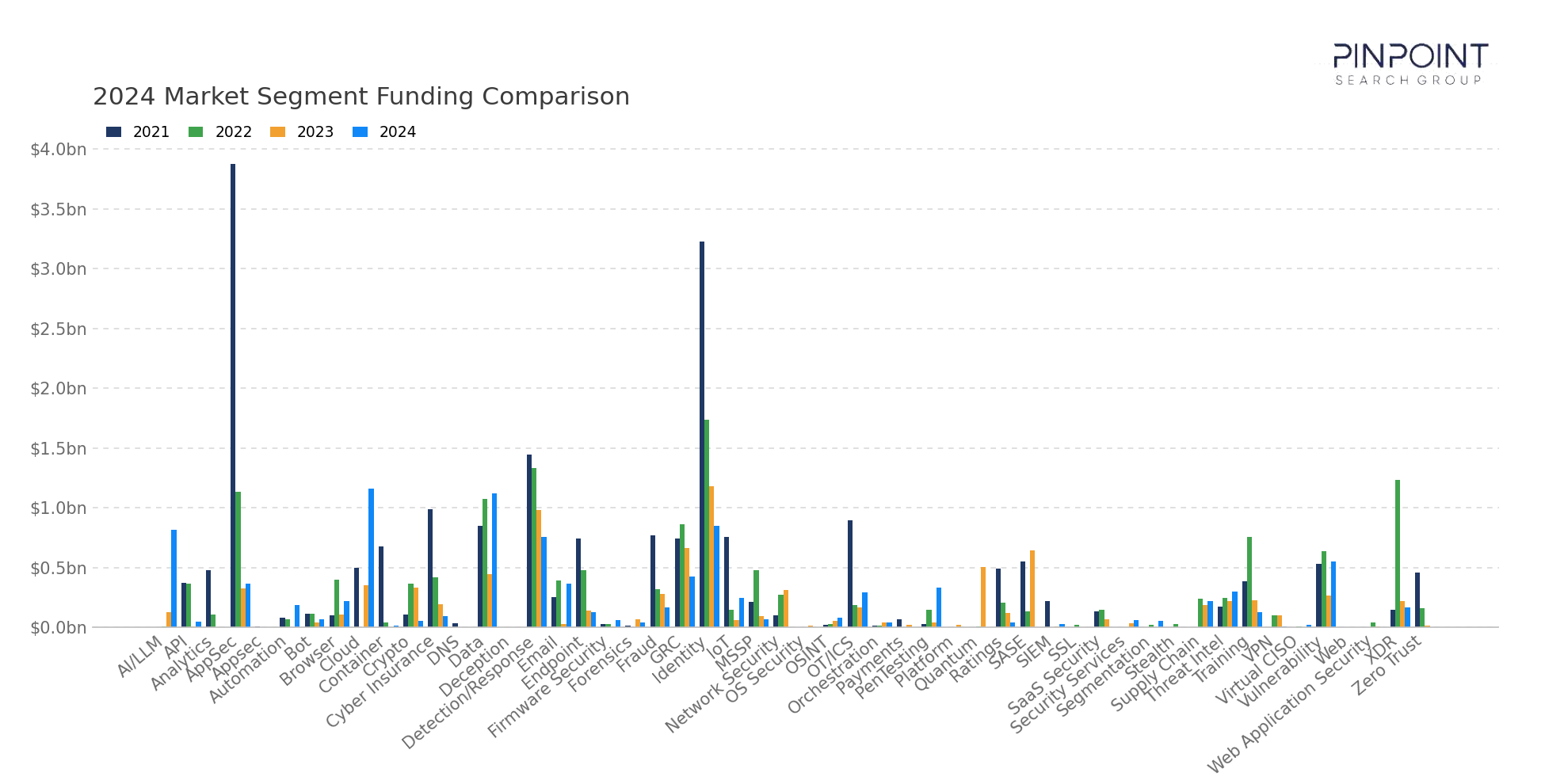The width and height of the screenshot is (1545, 784).
Task: Click the SIEM x-axis label
Action: coord(1035,651)
